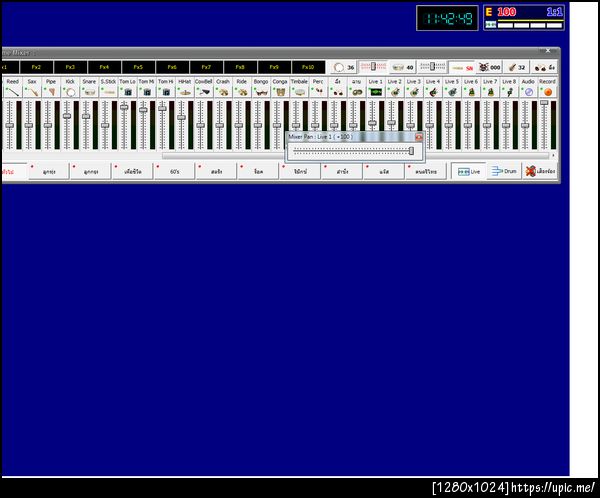Click the Live 8 microphone icon
600x498 pixels.
click(510, 92)
